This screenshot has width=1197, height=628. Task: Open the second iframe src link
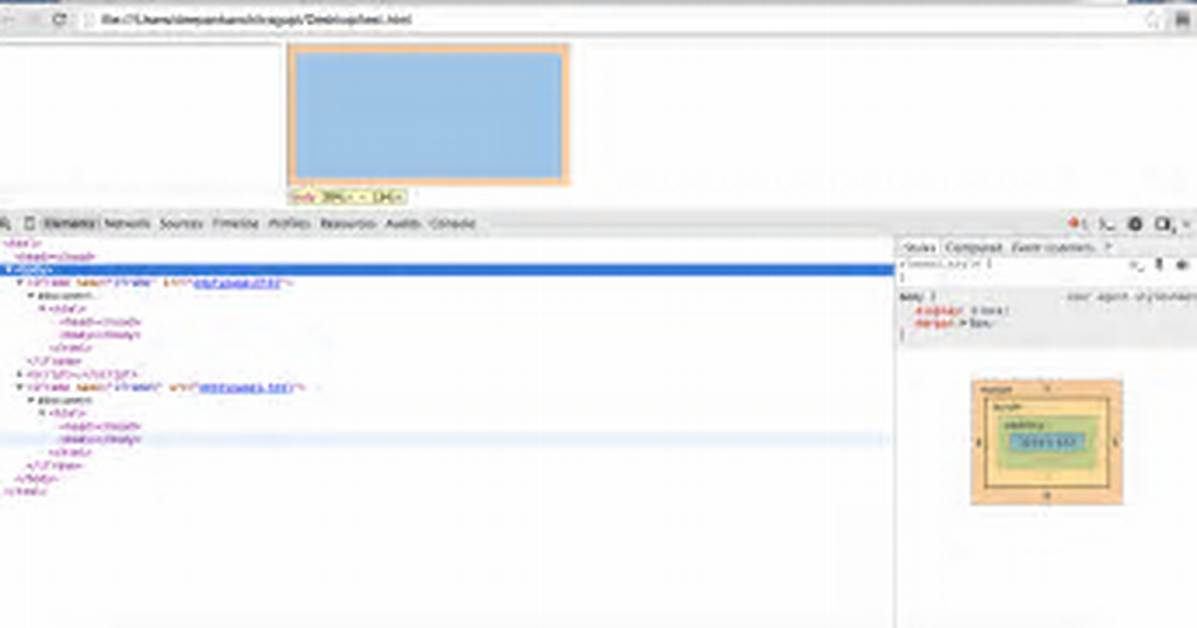coord(244,388)
